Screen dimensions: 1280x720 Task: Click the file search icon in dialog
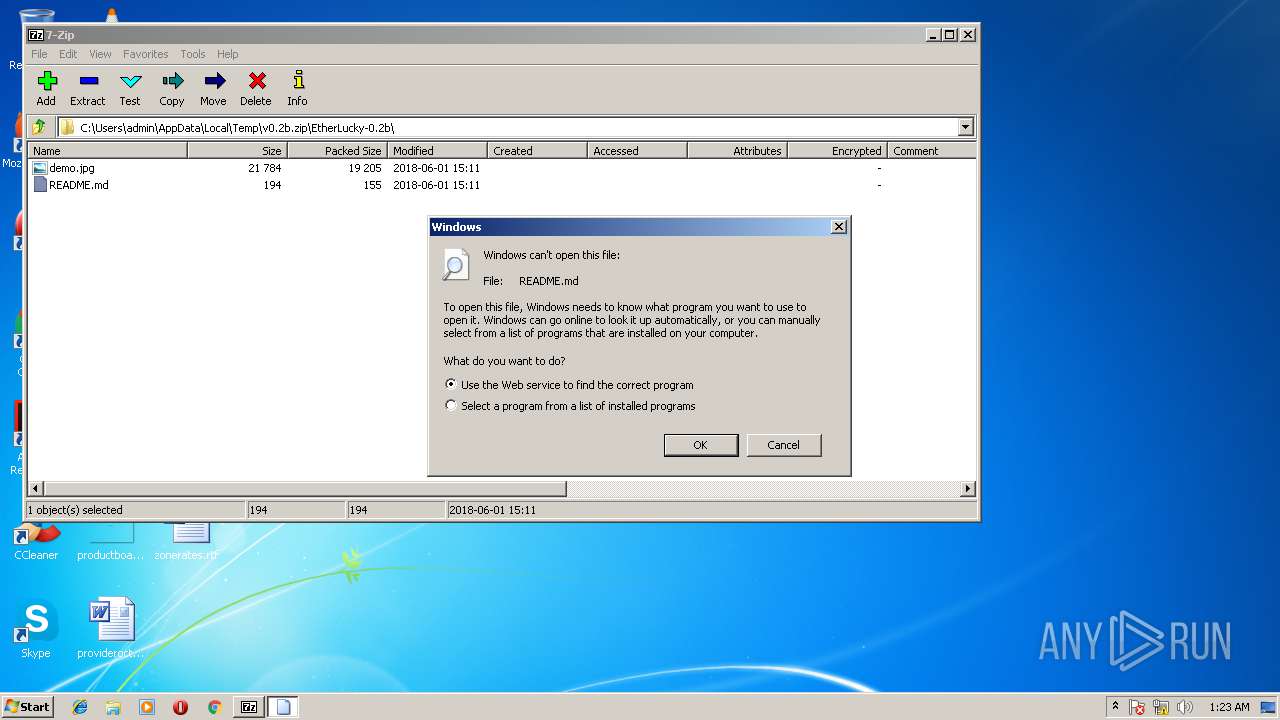456,265
